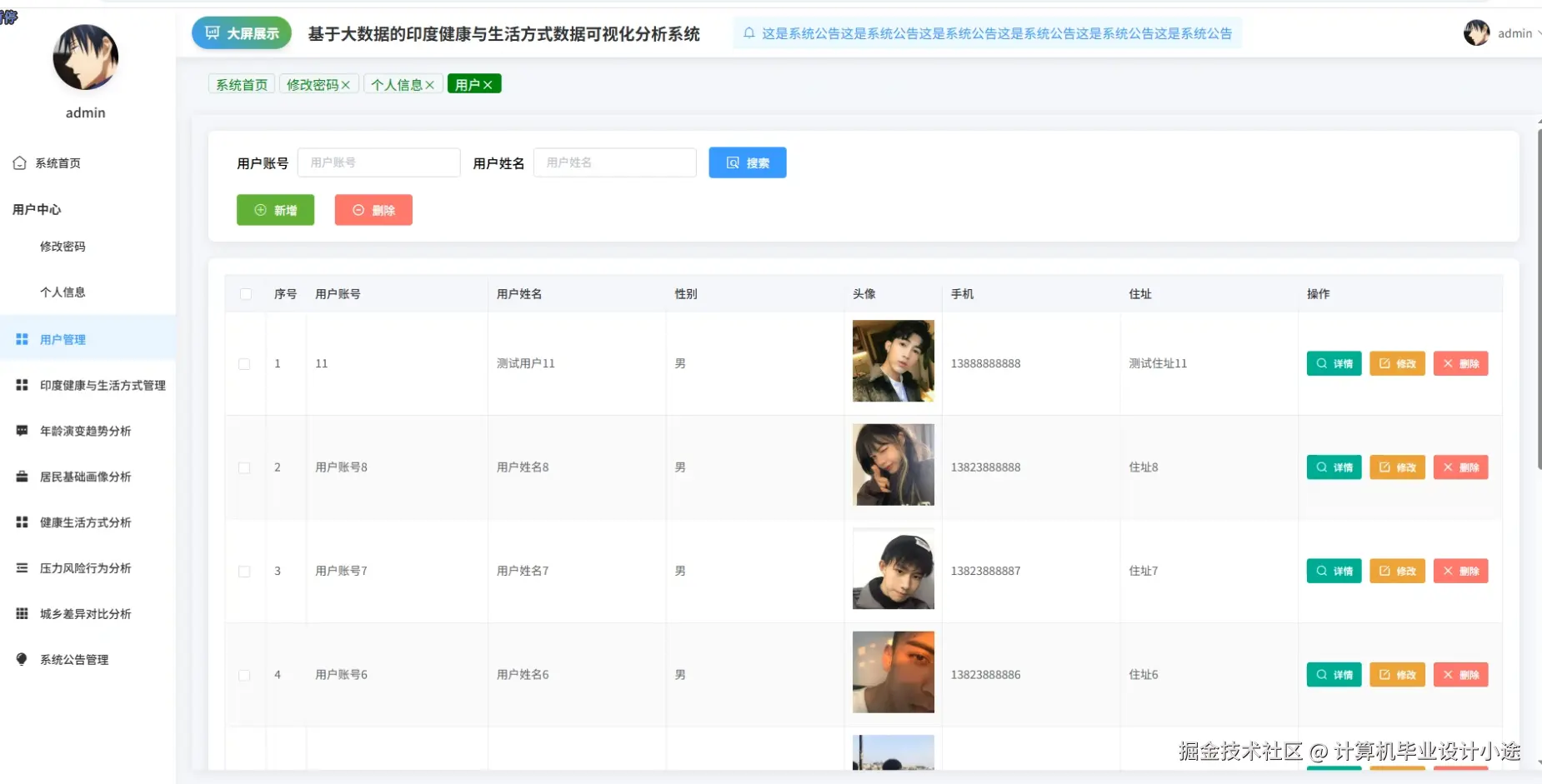Screen dimensions: 1542x784
Task: Select 居民基础画像分析 analysis icon
Action: click(21, 477)
